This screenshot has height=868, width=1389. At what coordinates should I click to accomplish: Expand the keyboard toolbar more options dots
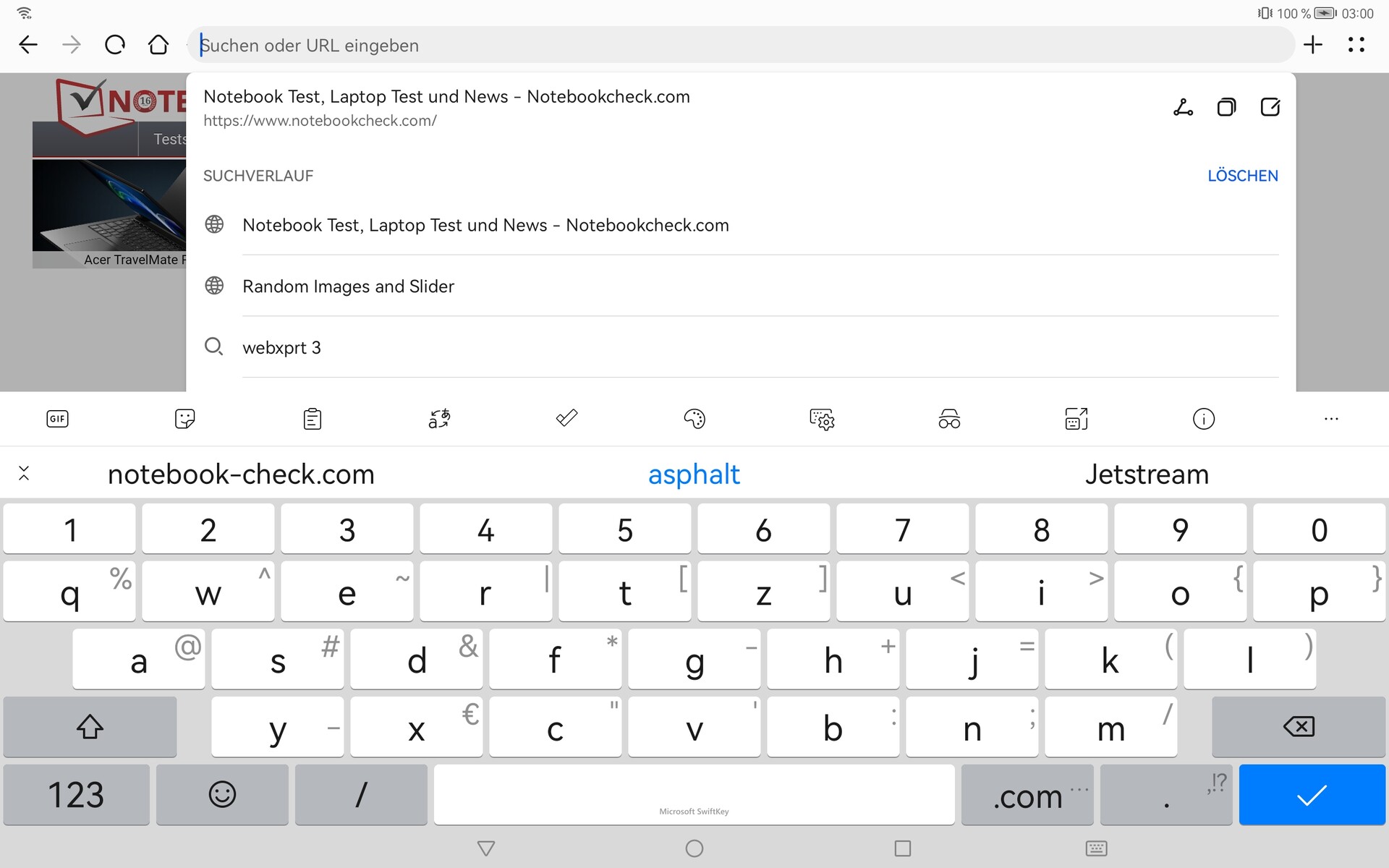[1331, 419]
